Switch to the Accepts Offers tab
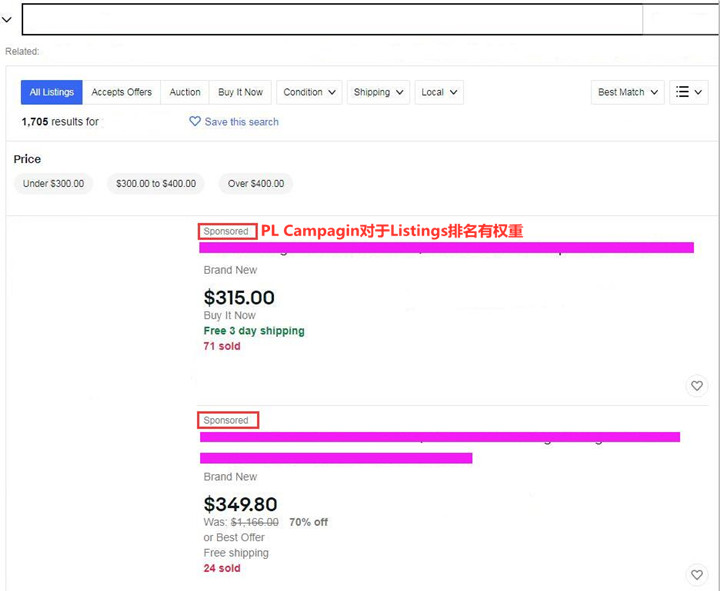720x591 pixels. click(x=122, y=92)
